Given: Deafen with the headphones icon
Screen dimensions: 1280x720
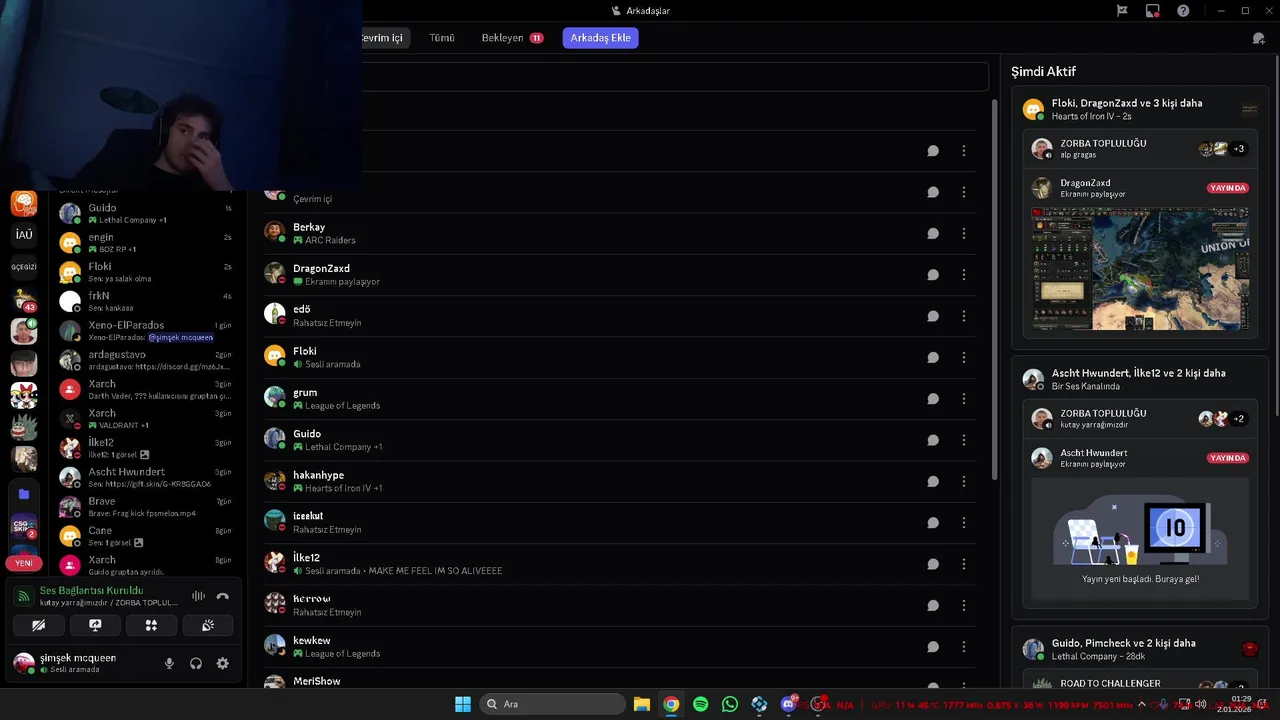Looking at the screenshot, I should coord(196,663).
